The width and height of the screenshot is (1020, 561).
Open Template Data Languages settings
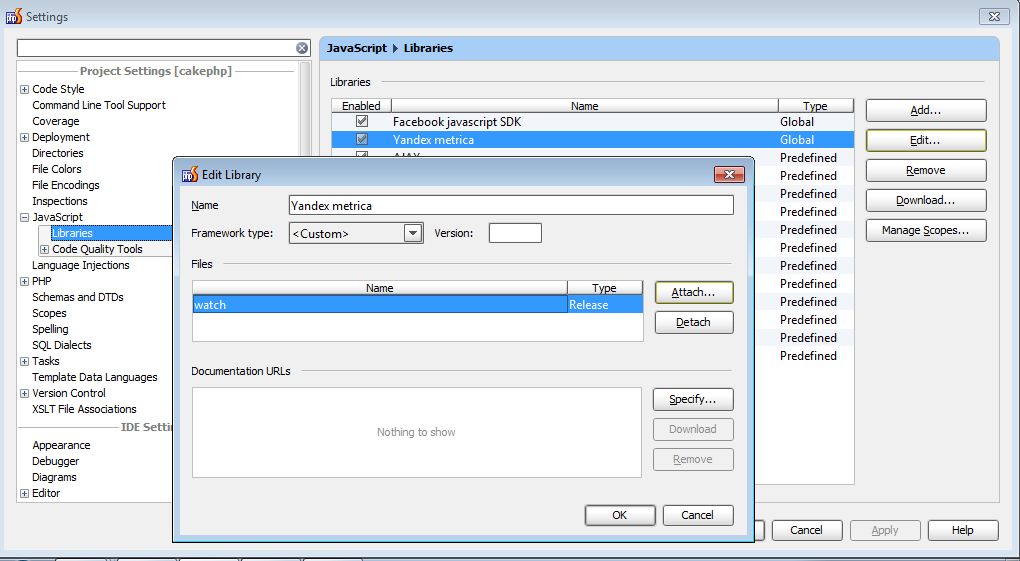[x=95, y=377]
